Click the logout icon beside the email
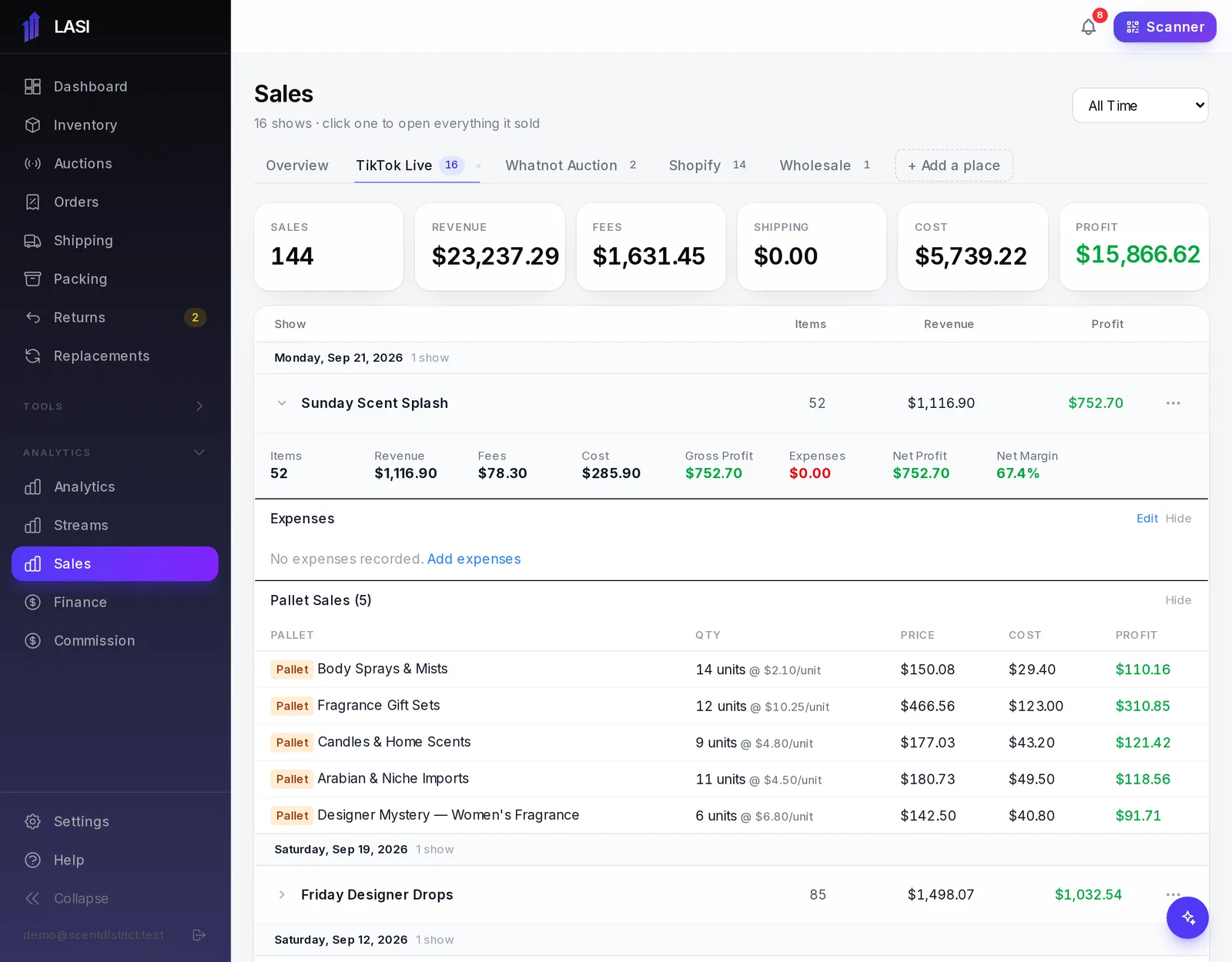1232x962 pixels. click(199, 935)
